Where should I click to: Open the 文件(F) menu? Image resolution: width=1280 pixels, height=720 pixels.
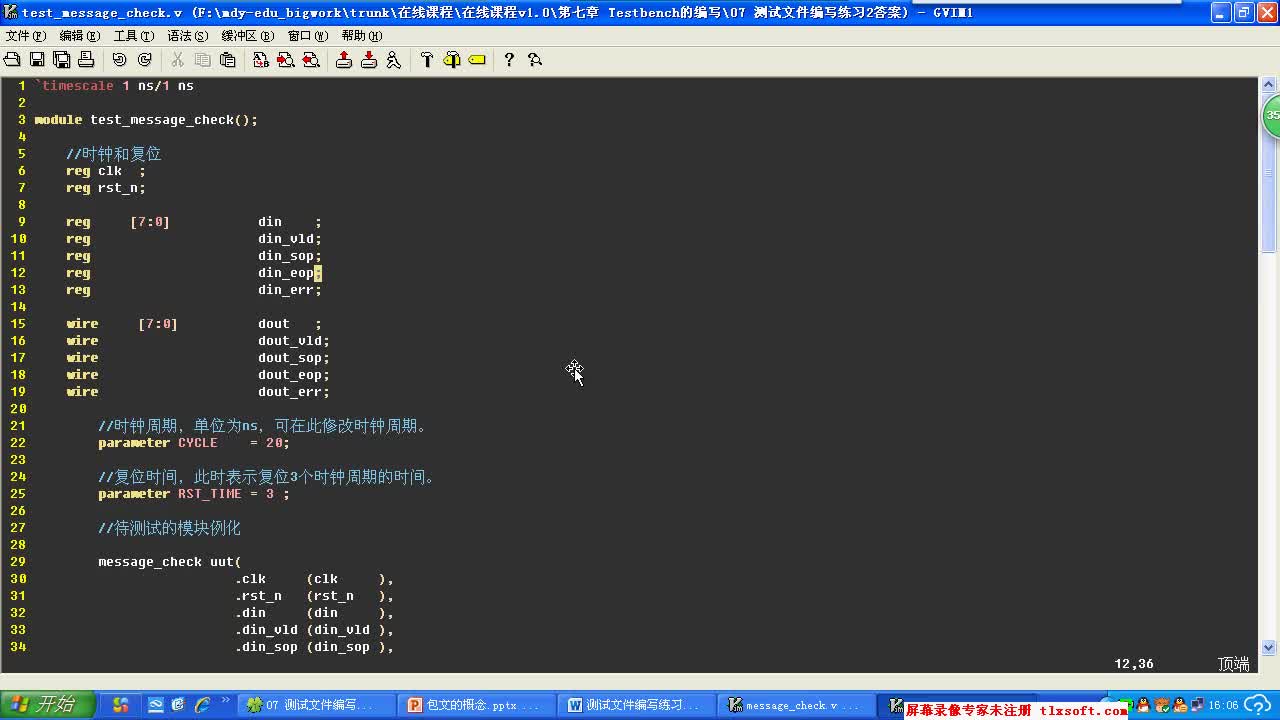pyautogui.click(x=26, y=35)
